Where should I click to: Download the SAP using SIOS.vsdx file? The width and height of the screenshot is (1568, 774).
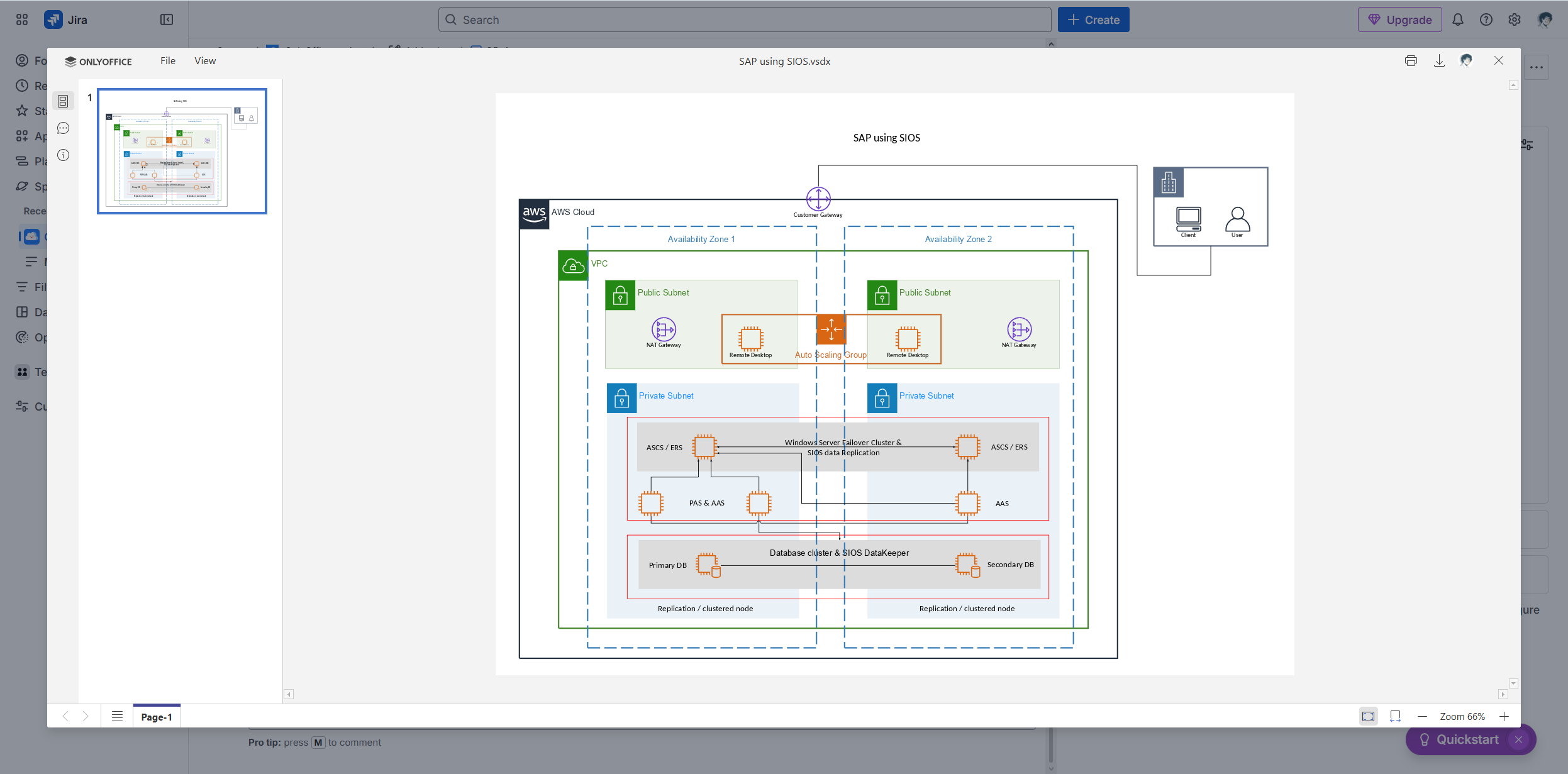[x=1438, y=60]
